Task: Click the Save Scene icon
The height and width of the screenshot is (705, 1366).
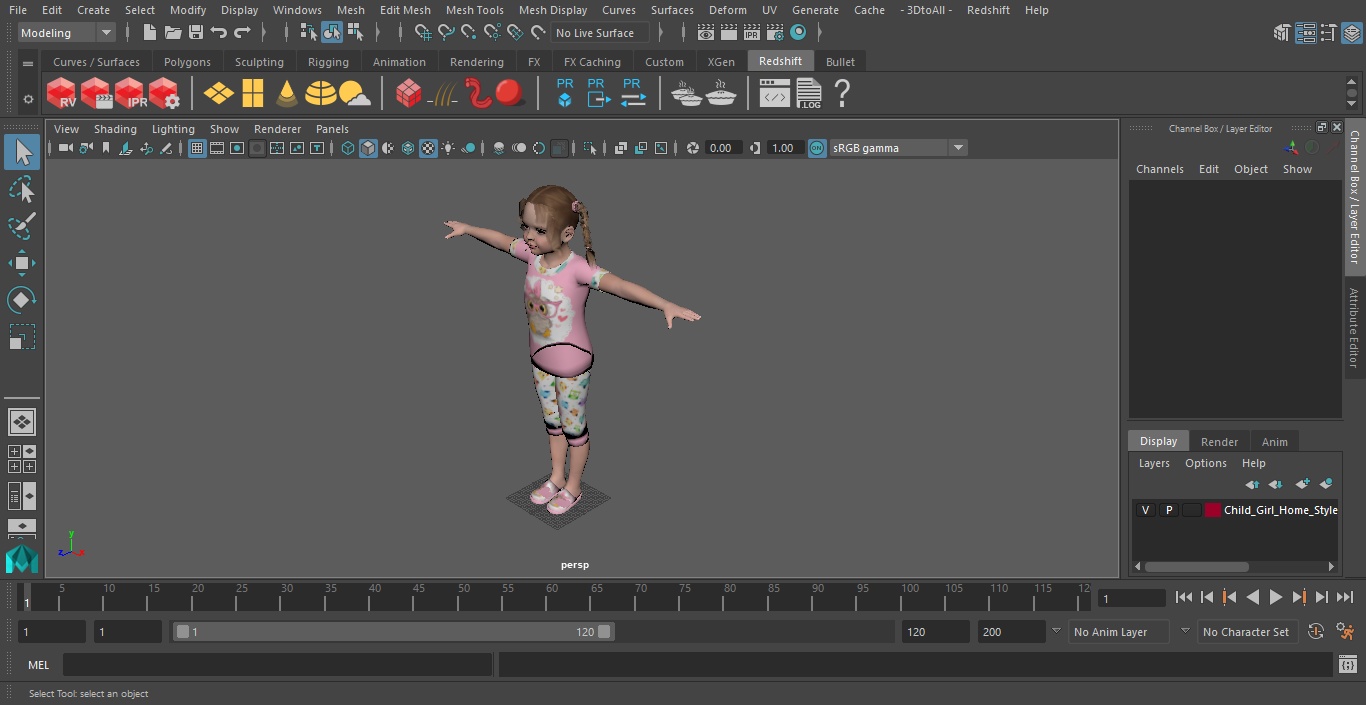Action: 196,33
